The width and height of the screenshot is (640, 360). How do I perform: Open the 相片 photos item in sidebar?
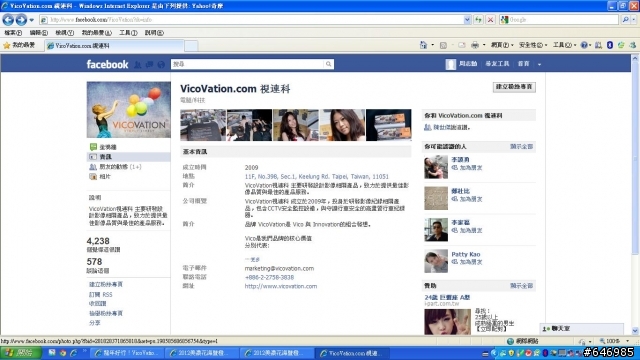(x=105, y=177)
